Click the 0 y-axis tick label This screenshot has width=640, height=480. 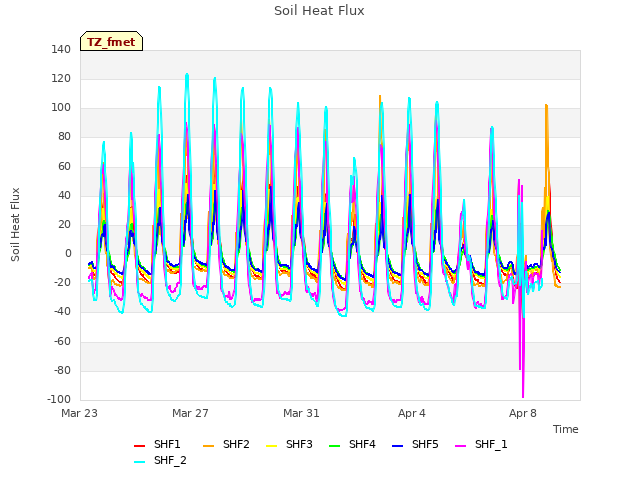click(68, 253)
